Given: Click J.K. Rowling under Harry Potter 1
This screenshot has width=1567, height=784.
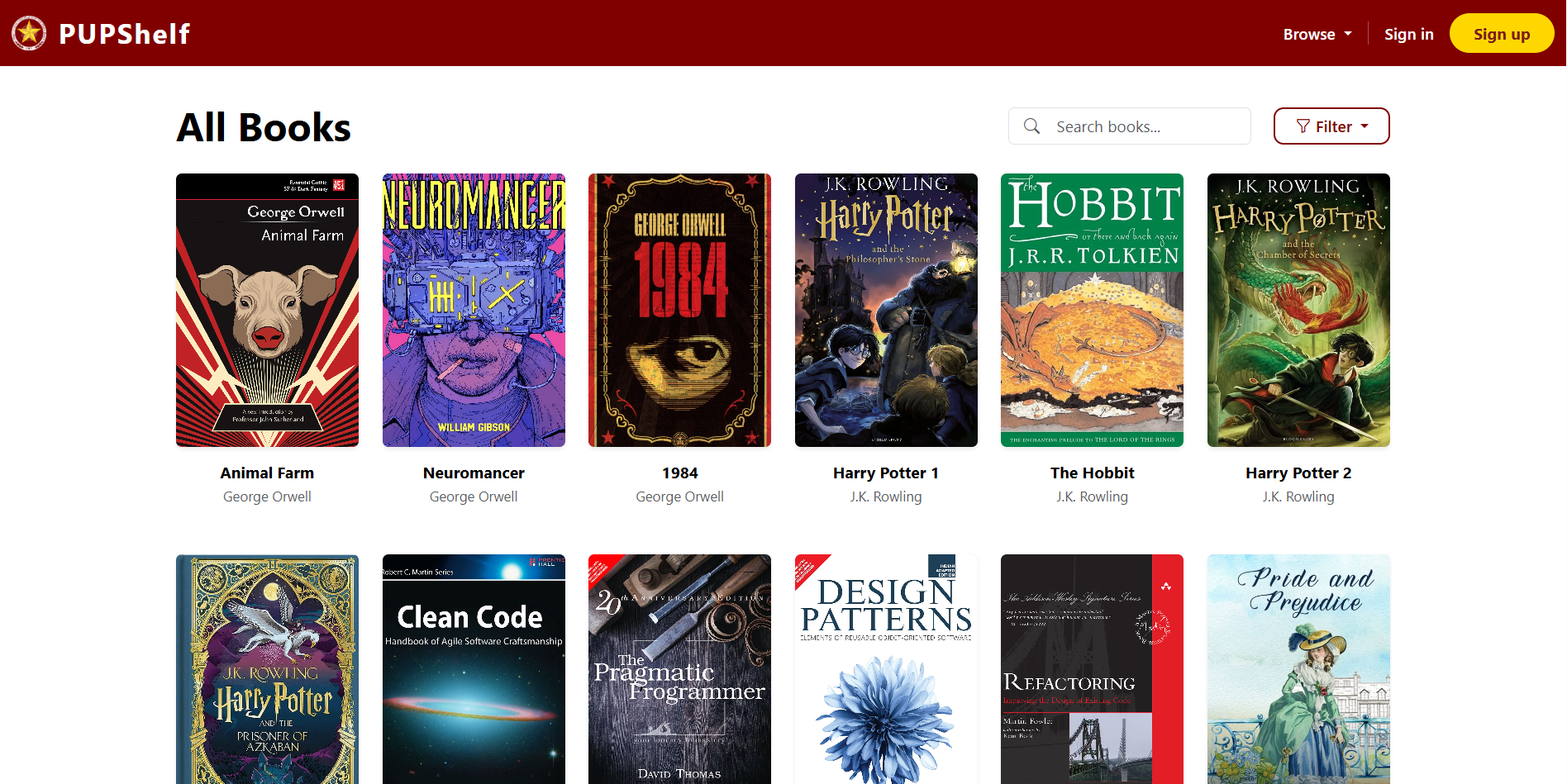Looking at the screenshot, I should click(886, 497).
